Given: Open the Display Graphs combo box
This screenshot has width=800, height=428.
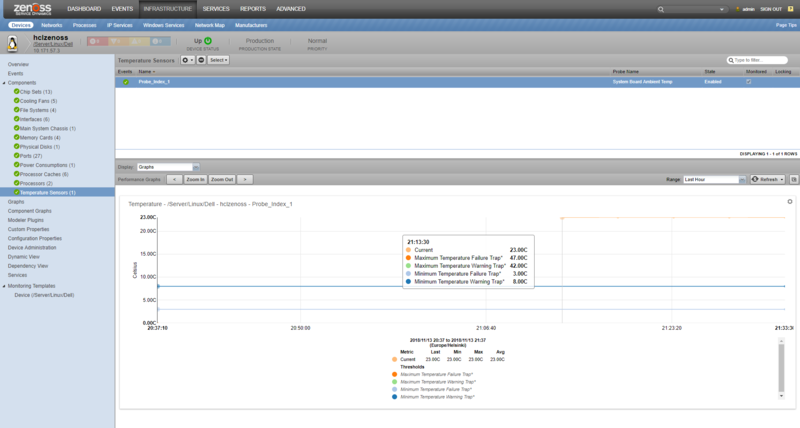Looking at the screenshot, I should 168,167.
